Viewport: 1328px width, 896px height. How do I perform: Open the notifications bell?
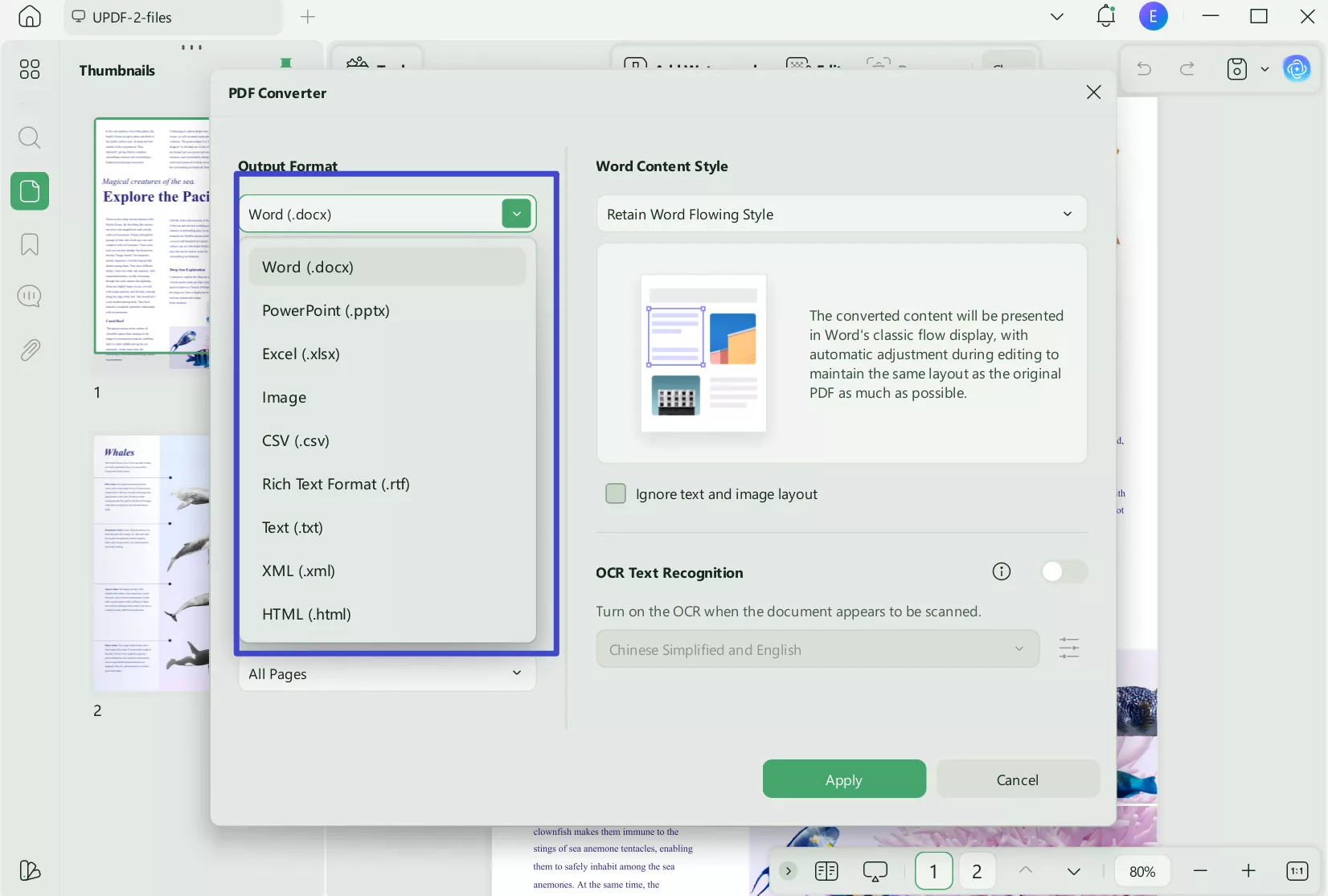1105,16
